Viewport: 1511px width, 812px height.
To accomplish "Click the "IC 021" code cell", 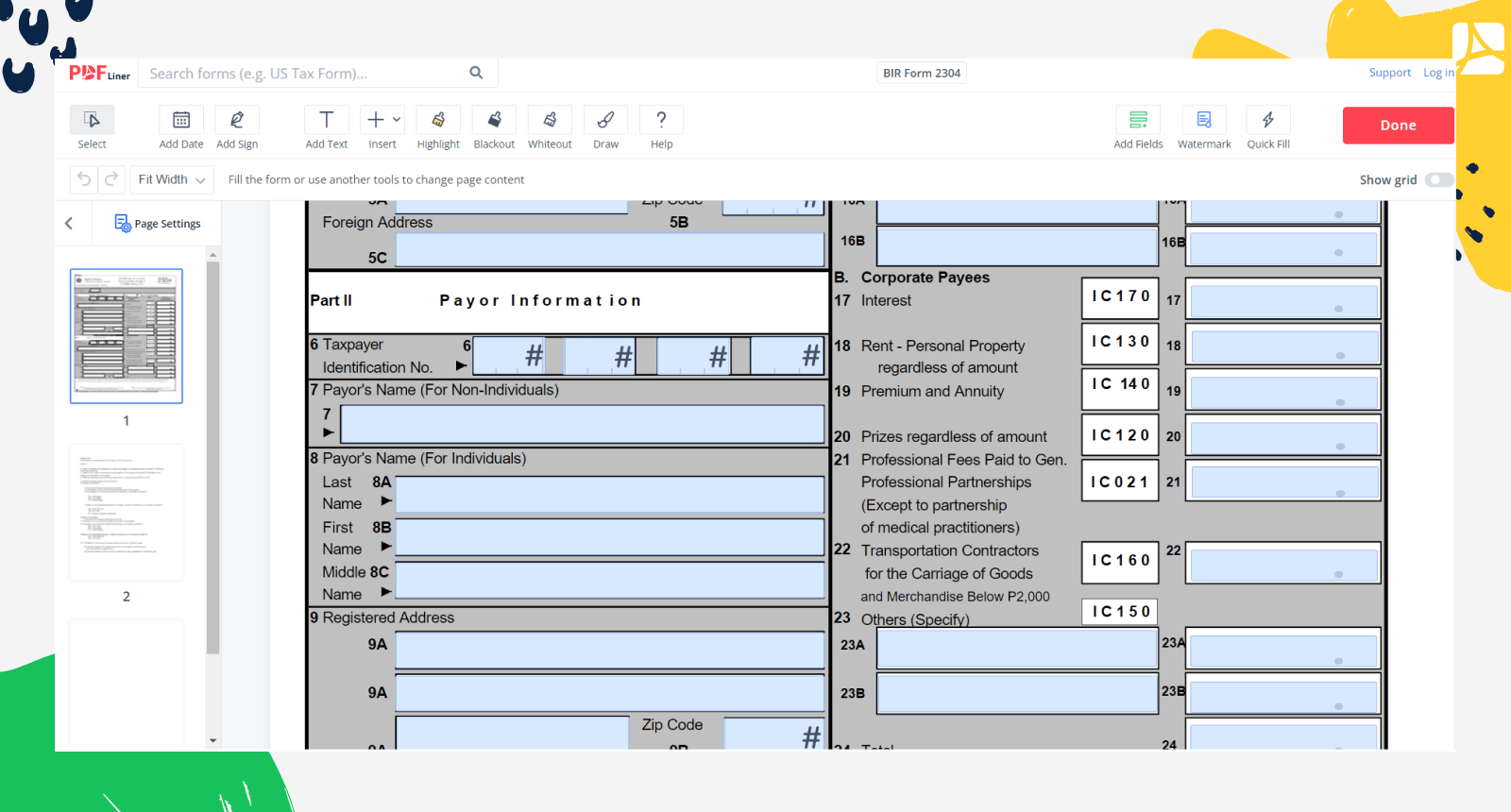I will point(1120,482).
